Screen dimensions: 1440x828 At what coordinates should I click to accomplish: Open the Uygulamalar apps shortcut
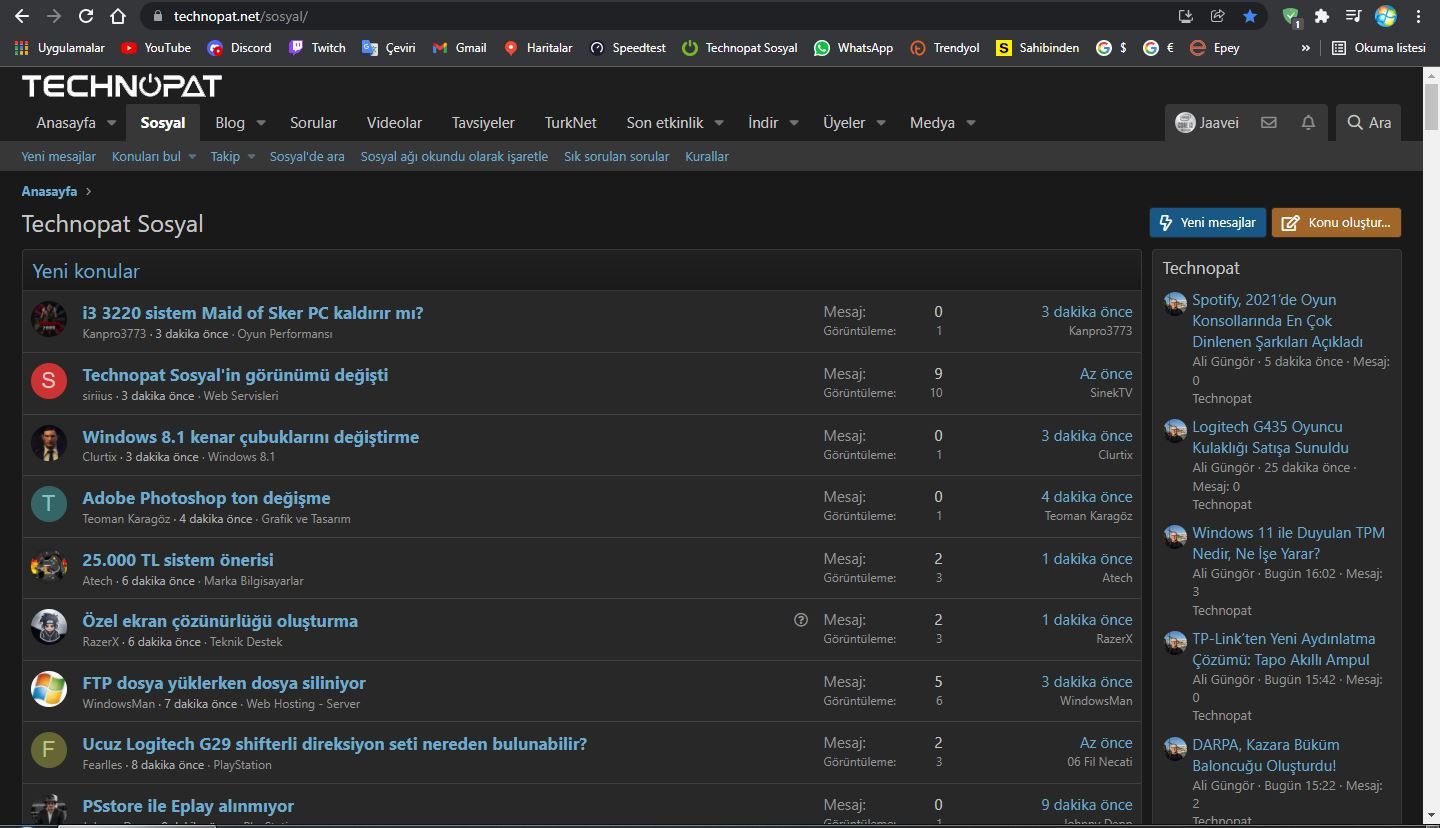pos(60,47)
